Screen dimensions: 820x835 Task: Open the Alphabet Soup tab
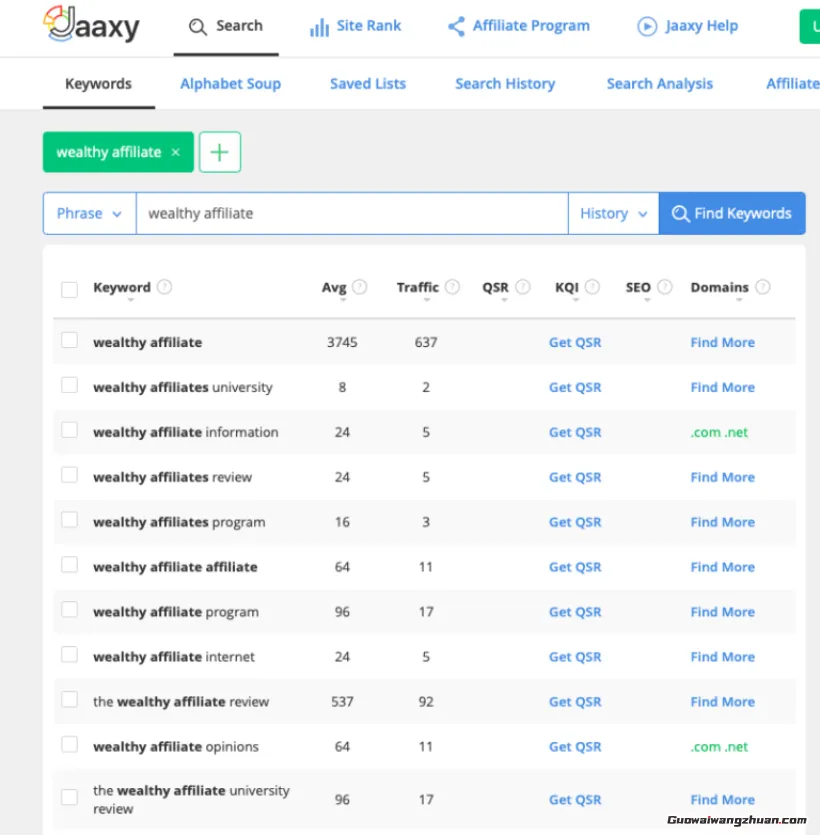click(x=231, y=84)
